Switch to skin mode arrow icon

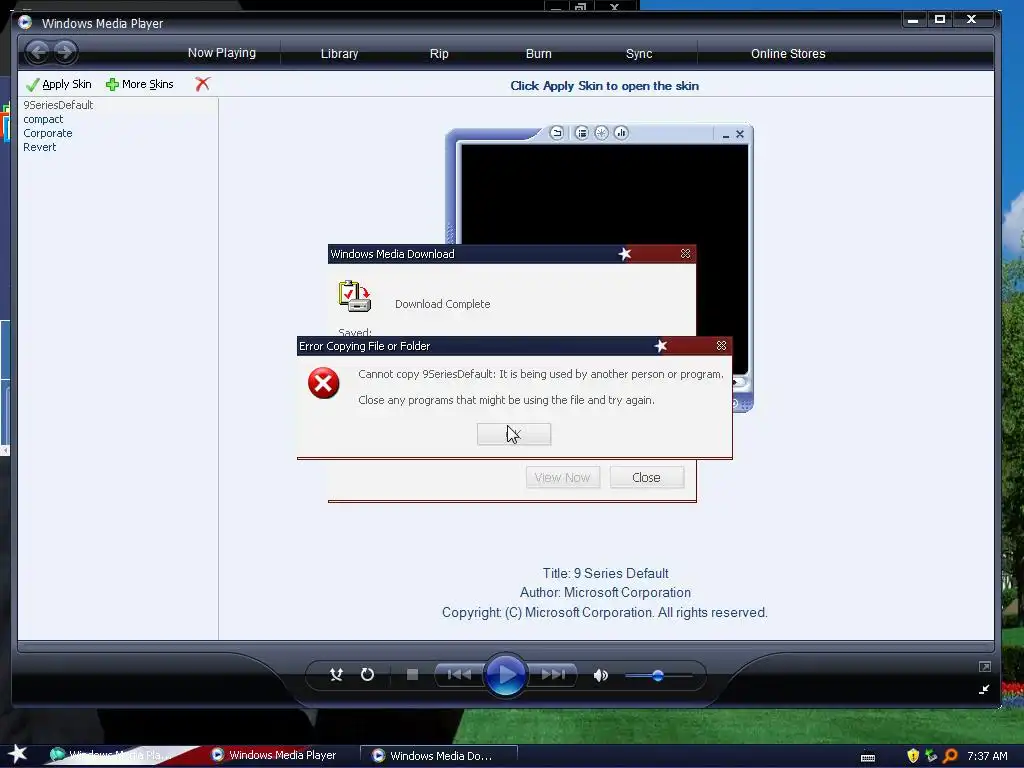(984, 689)
